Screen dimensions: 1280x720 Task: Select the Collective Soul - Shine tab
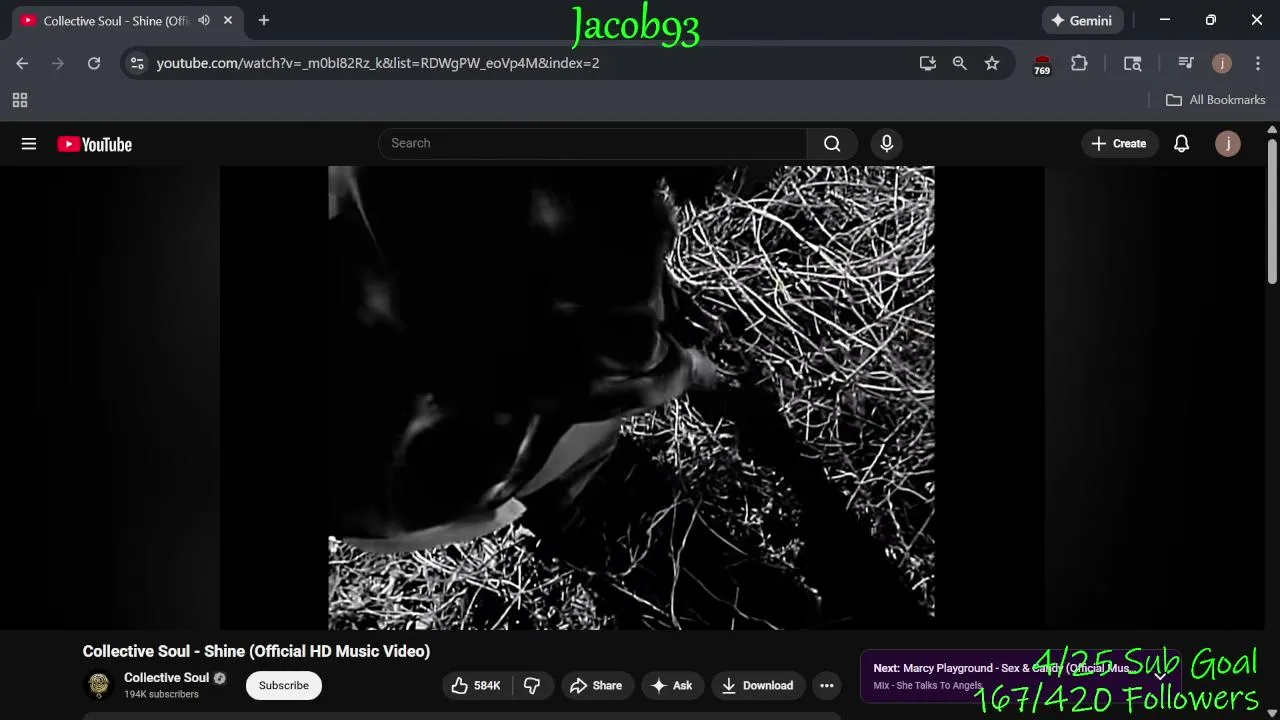point(116,21)
